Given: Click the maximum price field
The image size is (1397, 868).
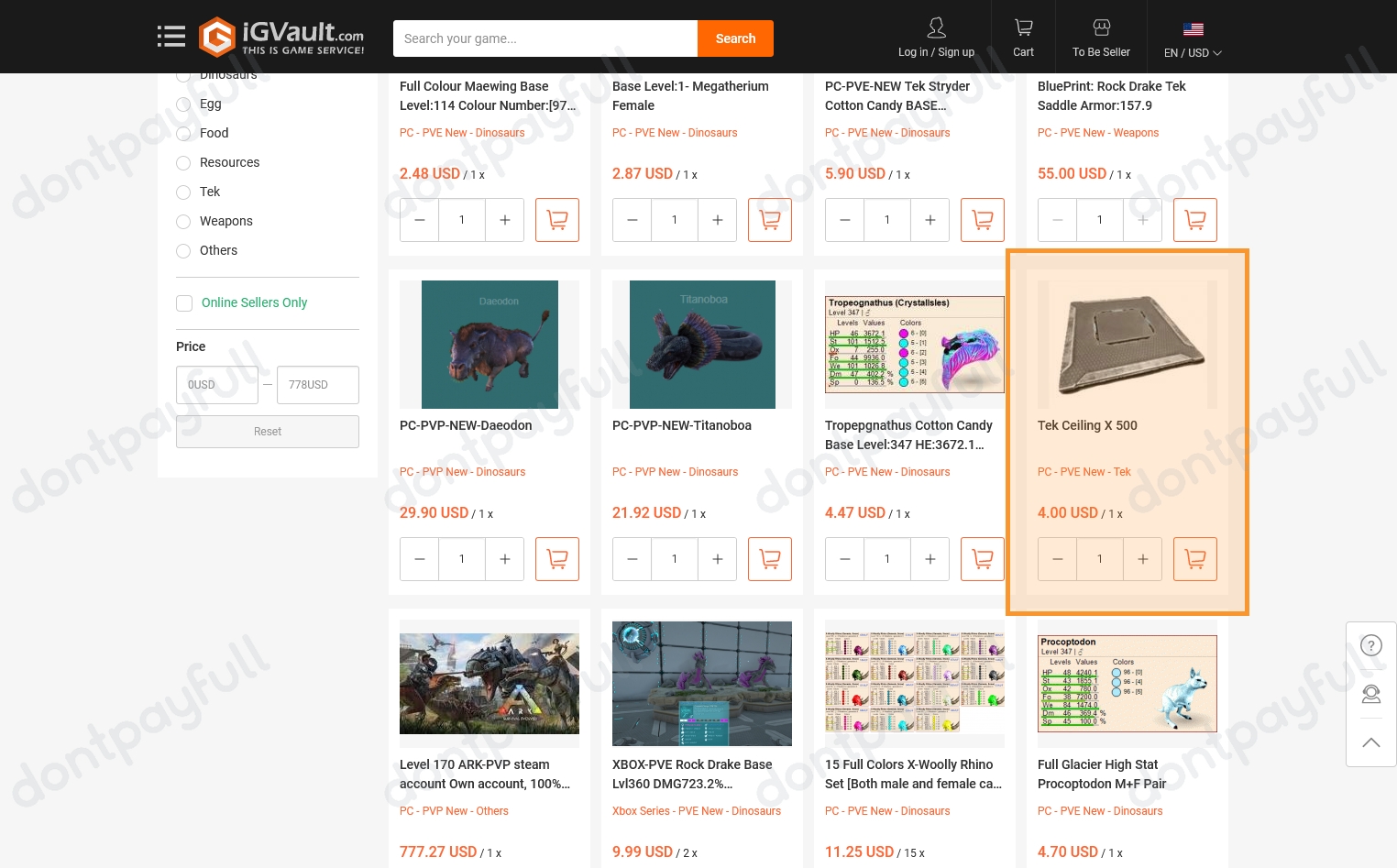Looking at the screenshot, I should [317, 385].
